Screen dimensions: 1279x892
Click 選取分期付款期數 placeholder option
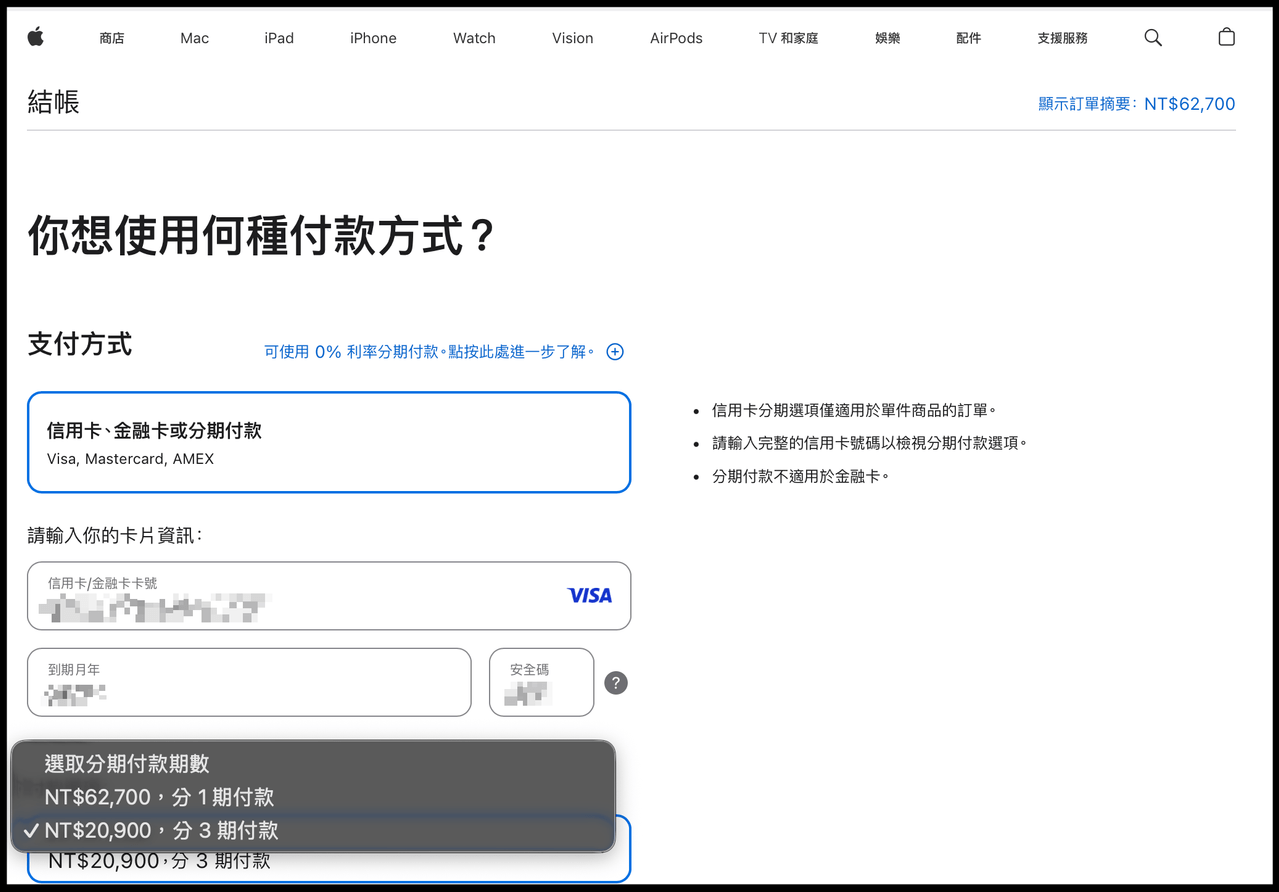click(x=313, y=763)
